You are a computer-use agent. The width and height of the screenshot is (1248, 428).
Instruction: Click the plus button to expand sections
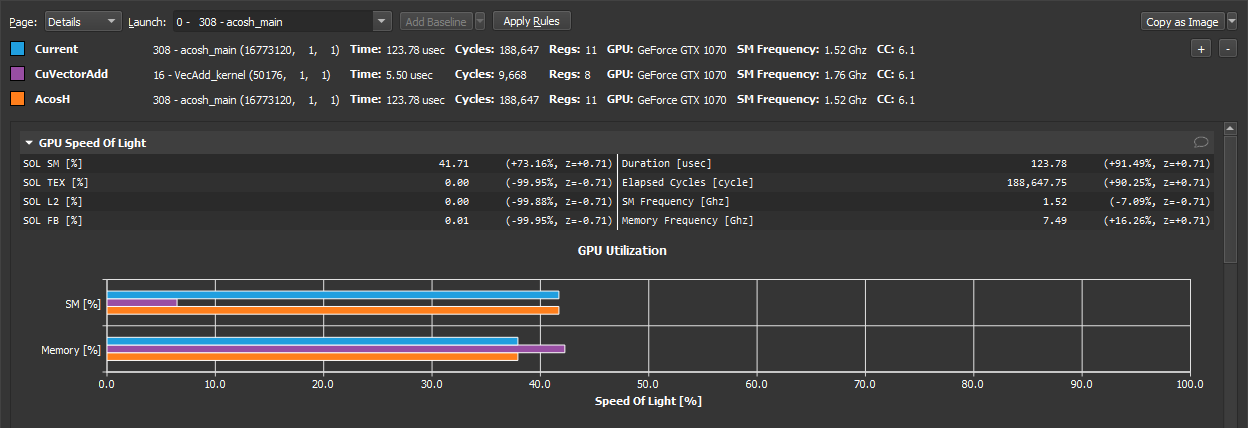tap(1201, 49)
